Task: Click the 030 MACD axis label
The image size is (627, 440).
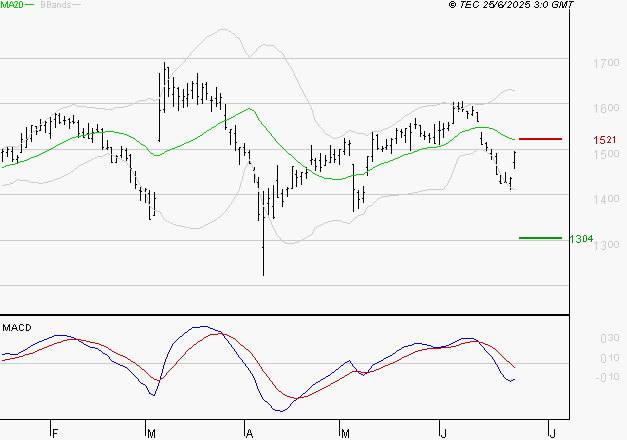Action: pyautogui.click(x=610, y=338)
